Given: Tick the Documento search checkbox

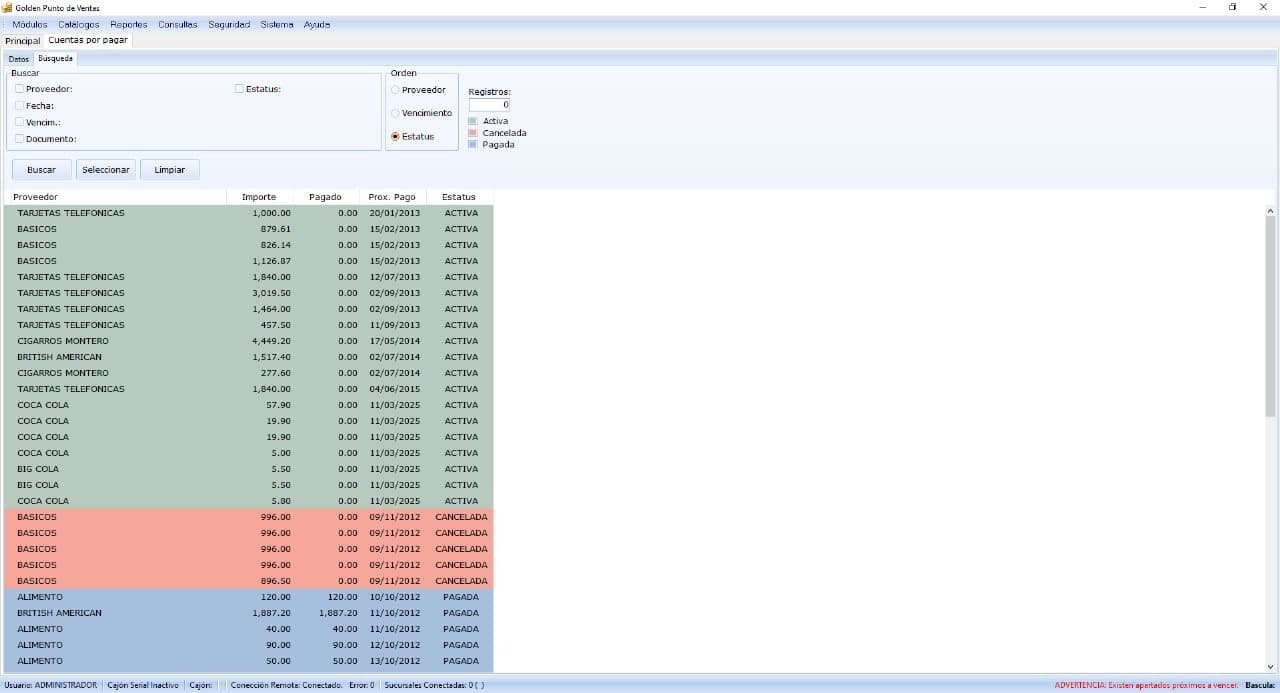Looking at the screenshot, I should pyautogui.click(x=19, y=139).
